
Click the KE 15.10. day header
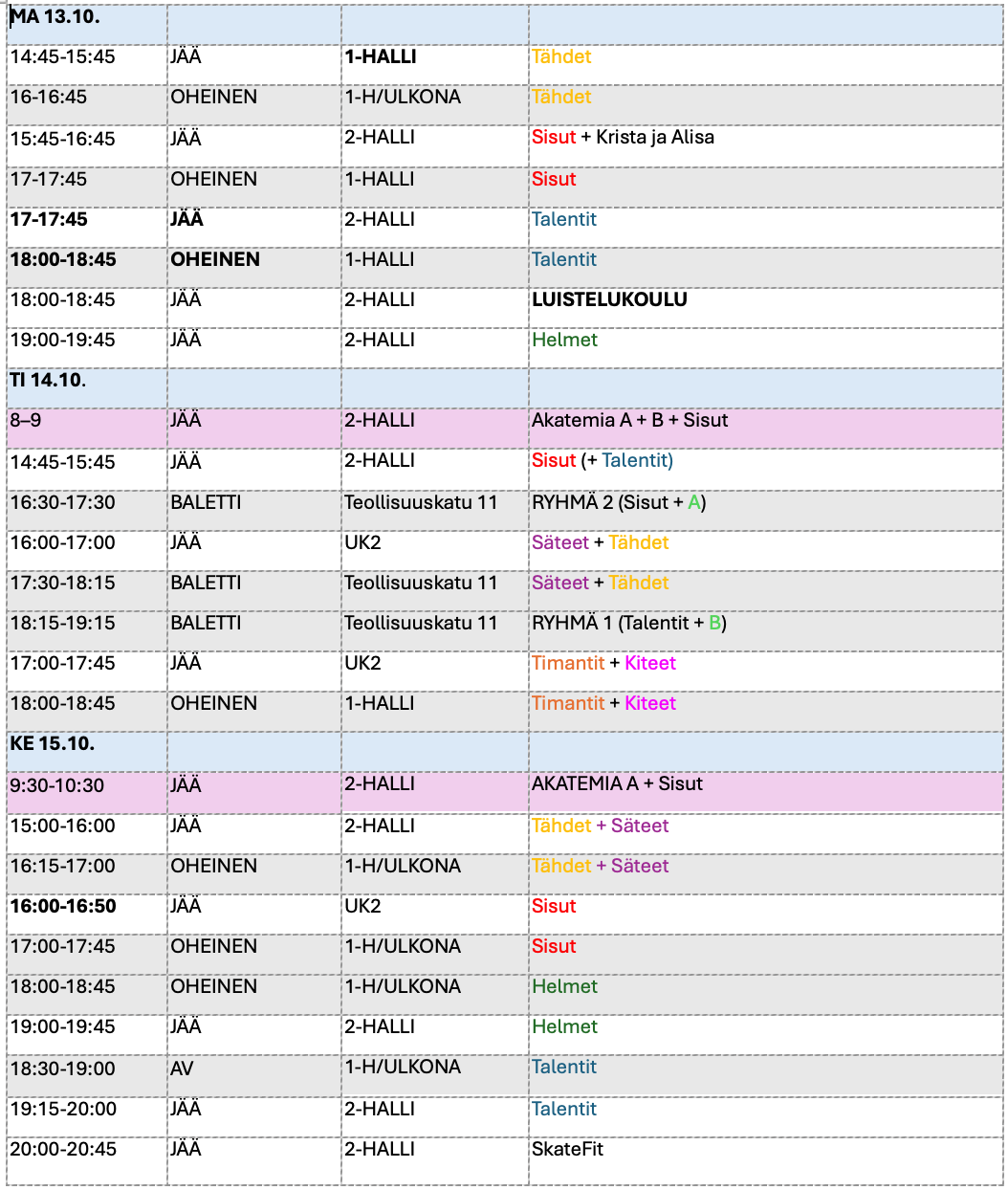(53, 744)
